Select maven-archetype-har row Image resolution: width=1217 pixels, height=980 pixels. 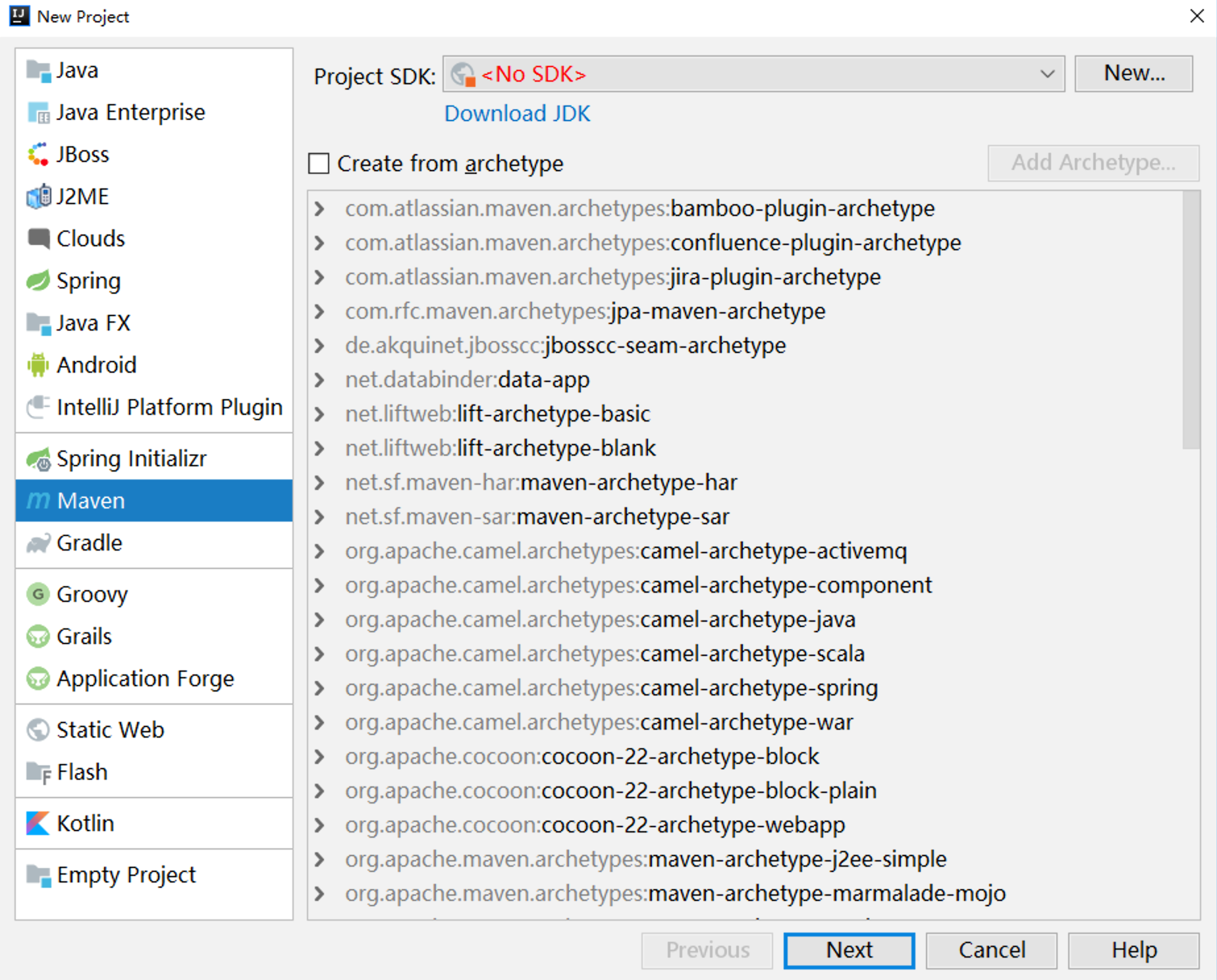click(x=746, y=483)
